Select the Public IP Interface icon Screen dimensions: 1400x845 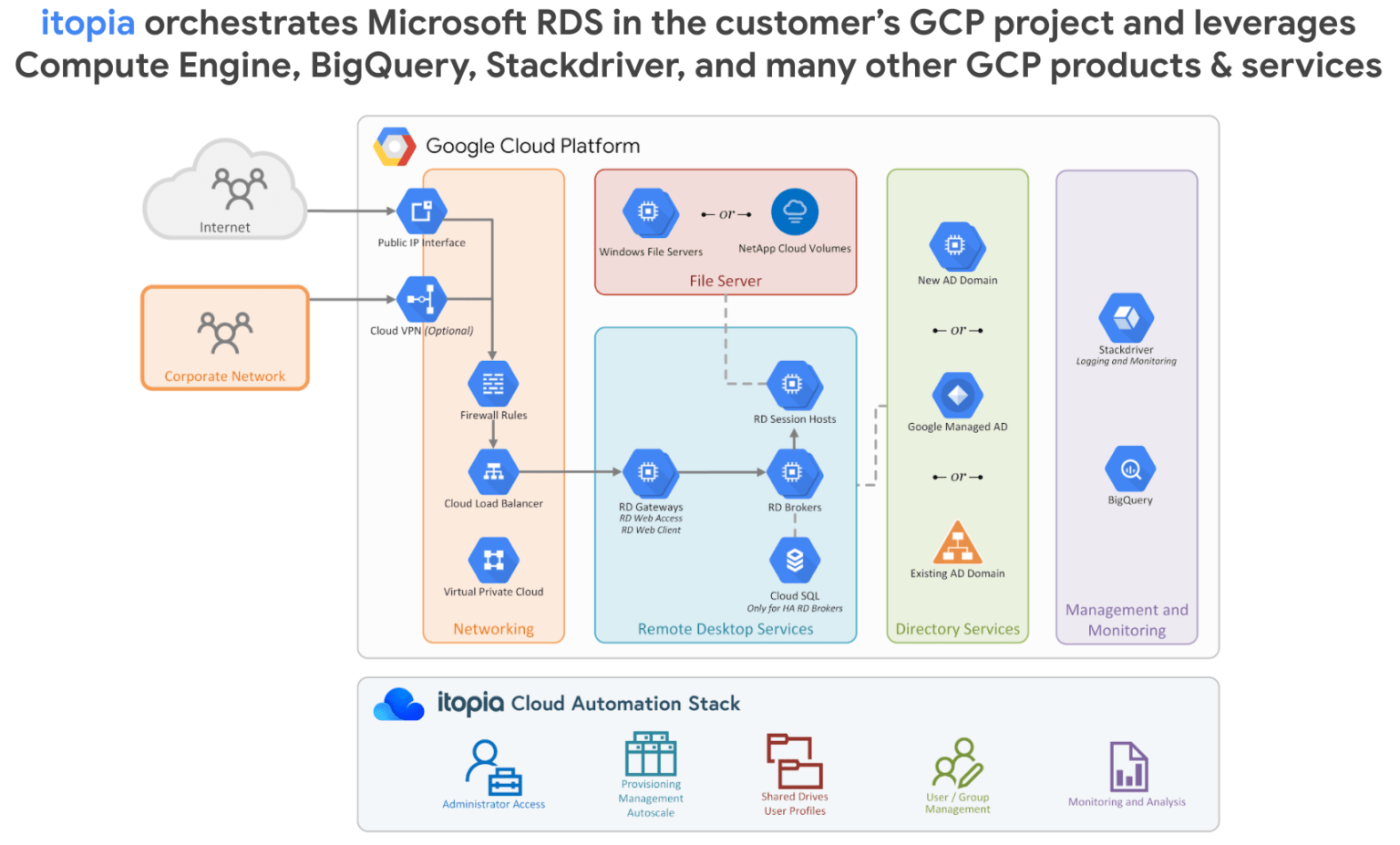[421, 211]
